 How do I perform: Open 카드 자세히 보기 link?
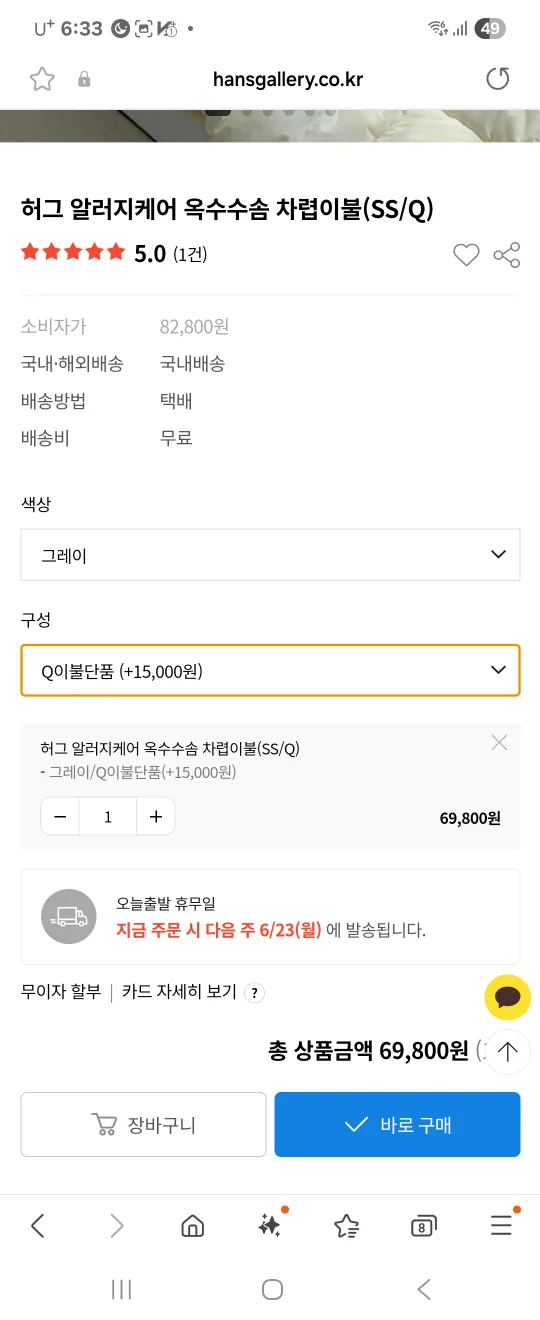point(179,992)
